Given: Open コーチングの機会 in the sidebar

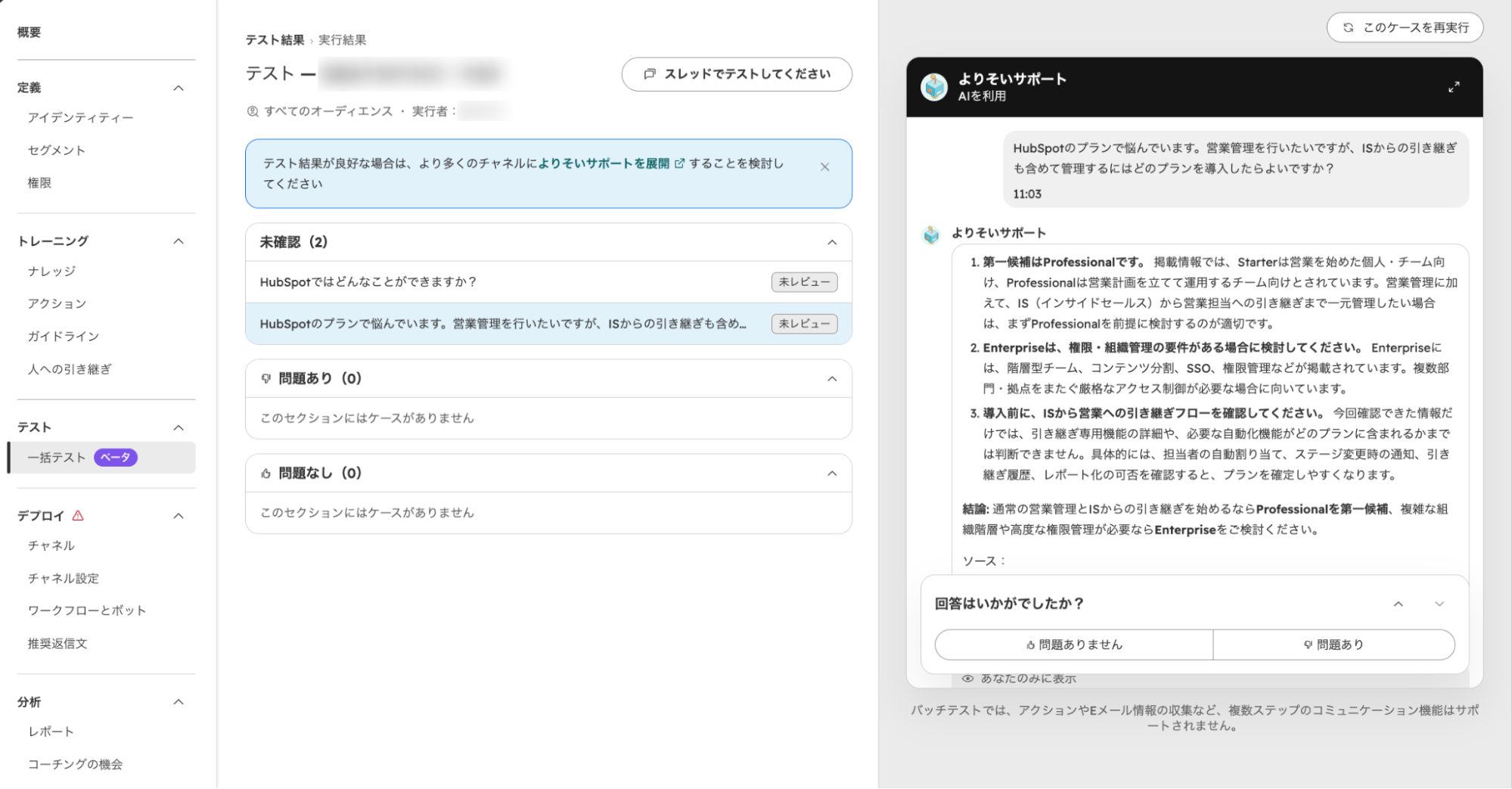Looking at the screenshot, I should click(x=75, y=764).
